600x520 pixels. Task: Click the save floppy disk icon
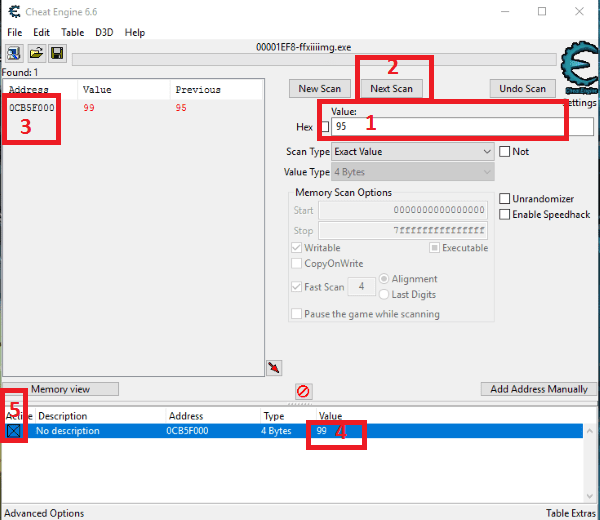tap(57, 53)
